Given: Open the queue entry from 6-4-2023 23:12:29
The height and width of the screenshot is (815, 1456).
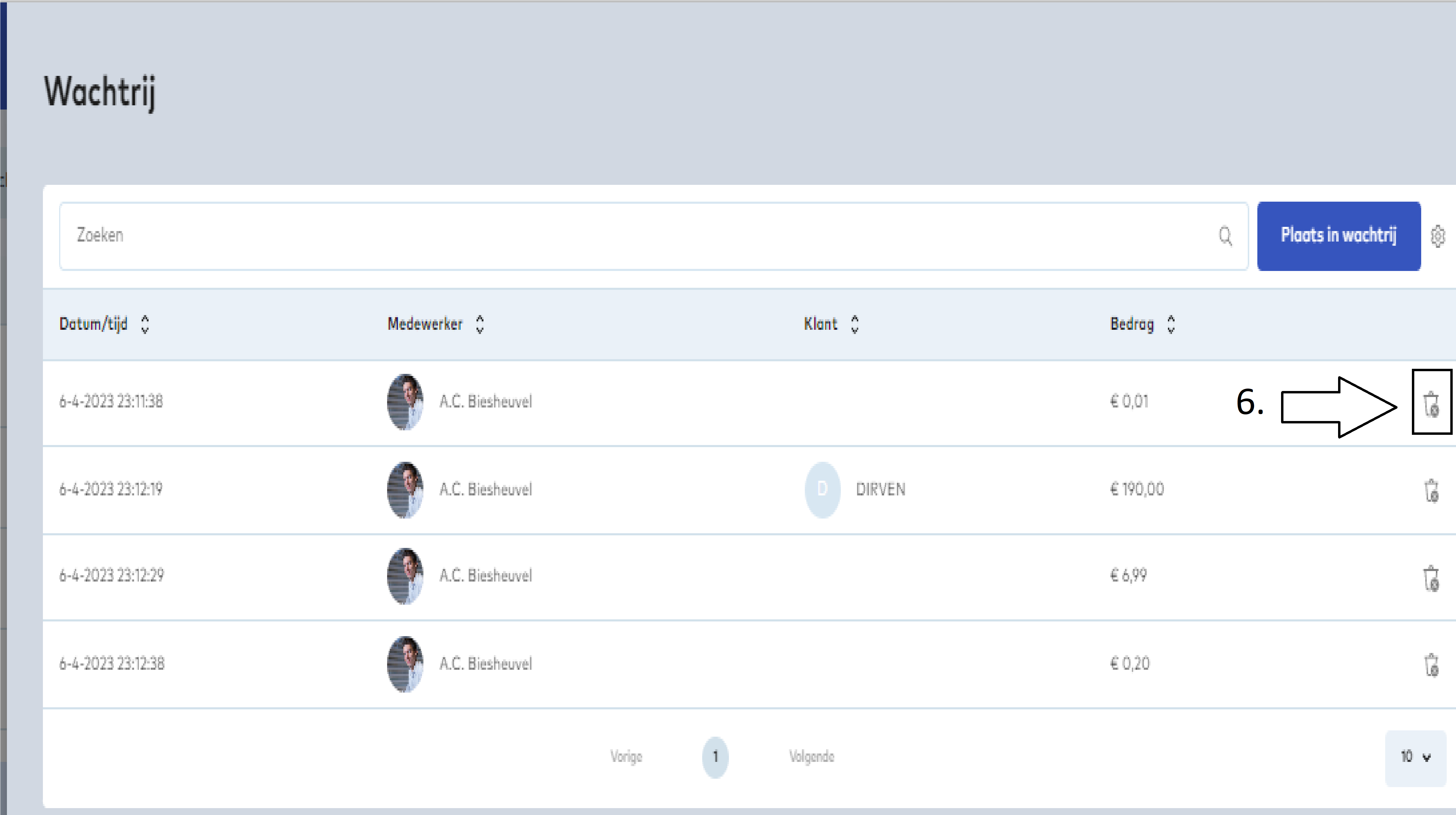Looking at the screenshot, I should [112, 575].
